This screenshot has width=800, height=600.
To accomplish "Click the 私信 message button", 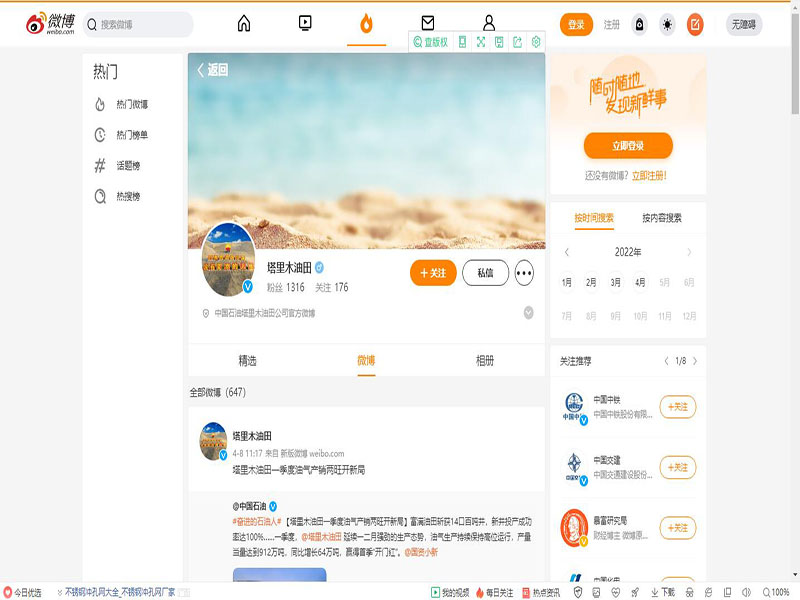I will point(485,273).
